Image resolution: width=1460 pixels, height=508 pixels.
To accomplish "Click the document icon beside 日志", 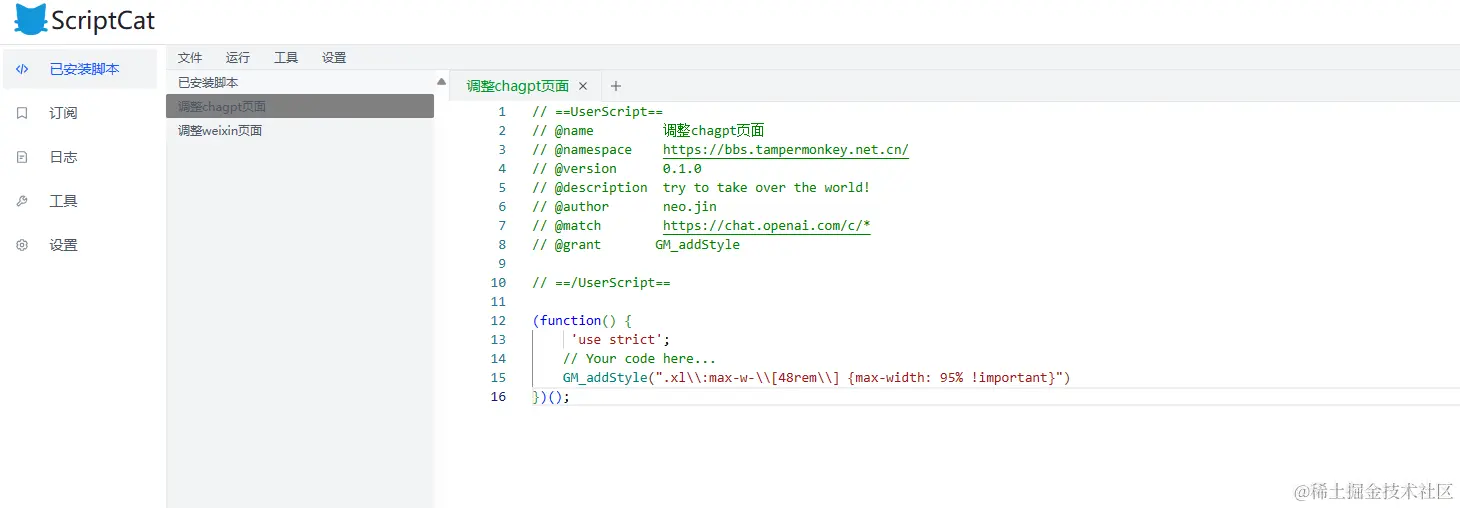I will [22, 157].
